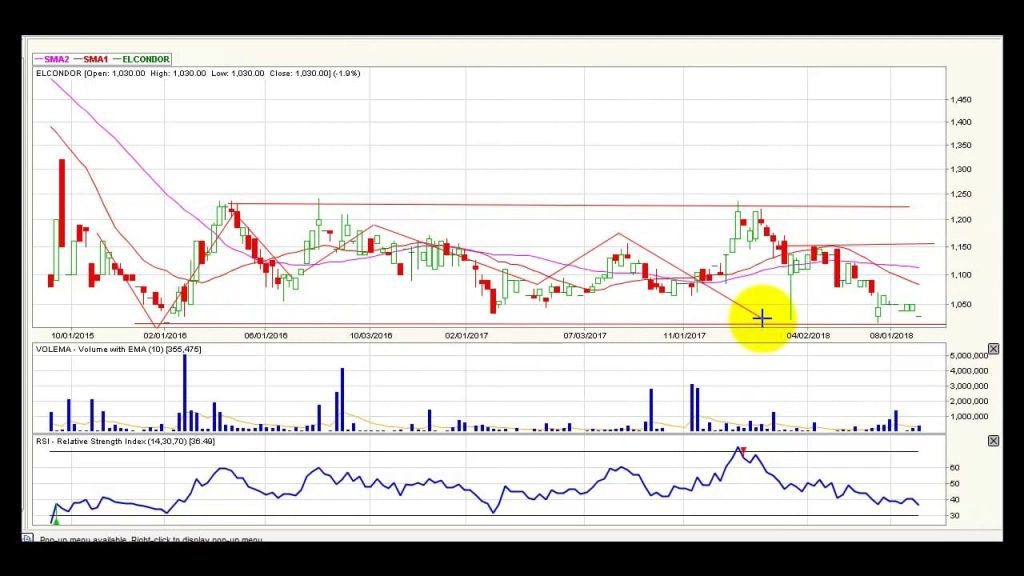Click the tallest volume bar near 02/01/2016
The image size is (1024, 576).
(185, 392)
